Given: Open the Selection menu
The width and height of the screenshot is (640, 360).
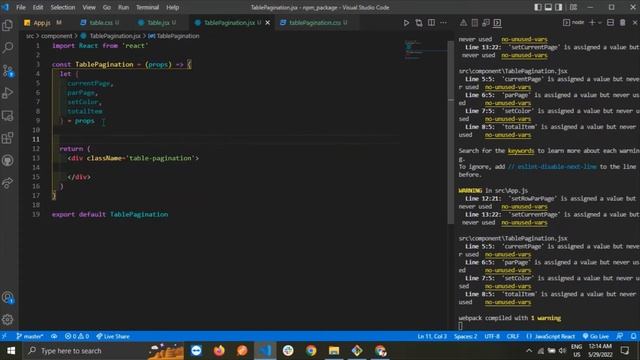Looking at the screenshot, I should pos(62,7).
